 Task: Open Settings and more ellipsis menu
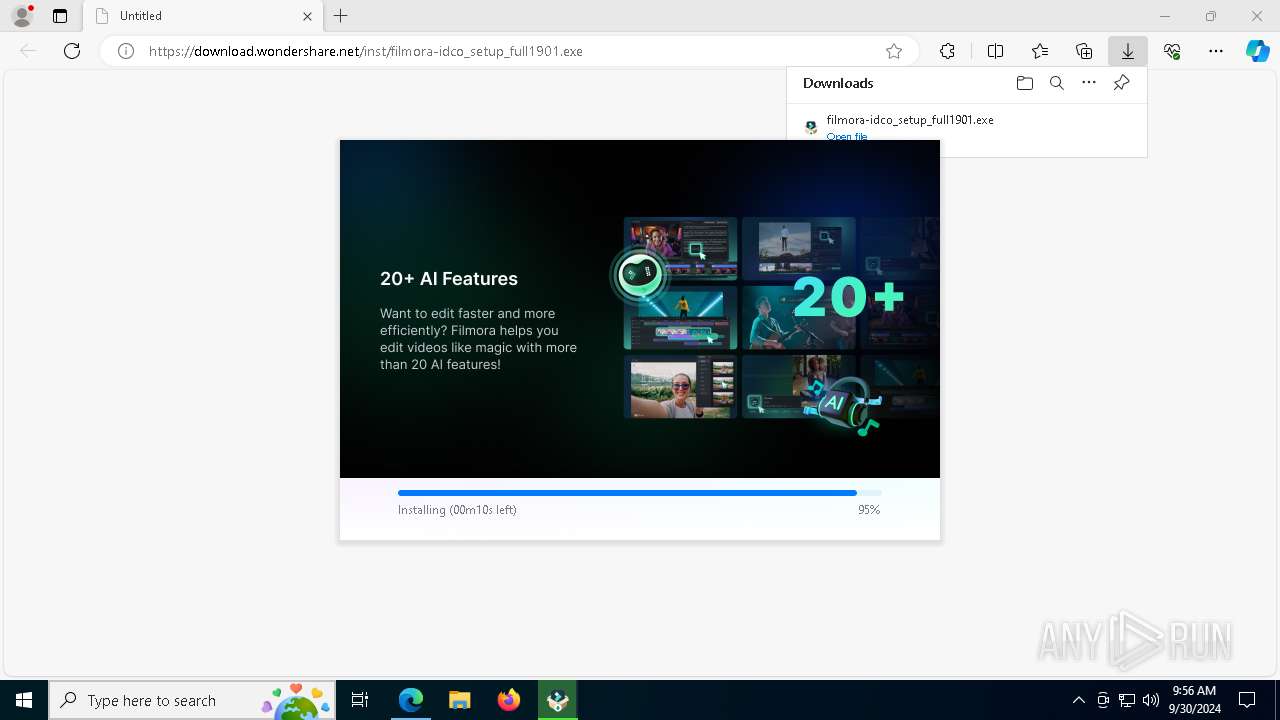(1216, 51)
